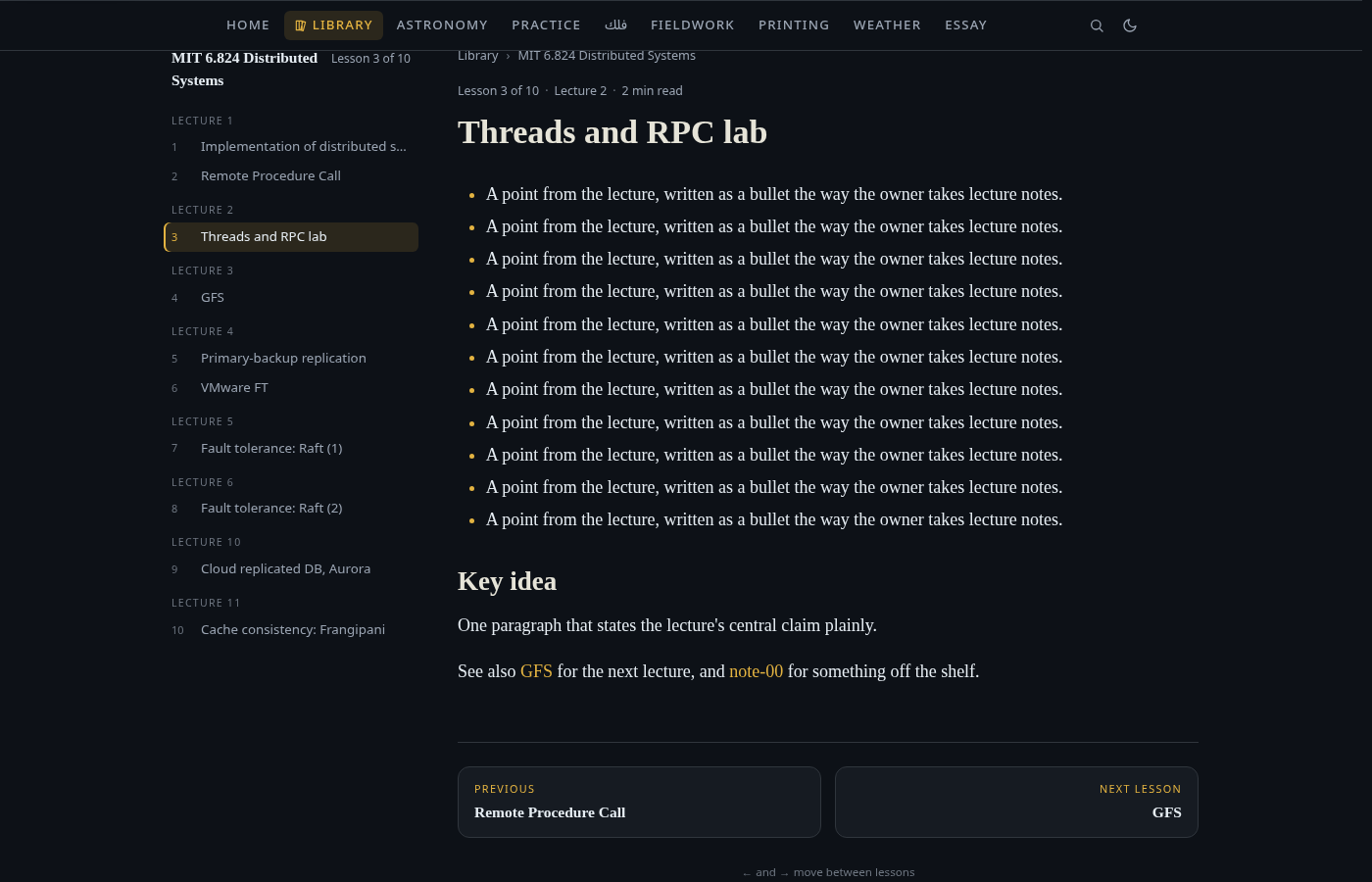This screenshot has width=1372, height=882.
Task: Go to the Astronomy nav item
Action: click(442, 25)
